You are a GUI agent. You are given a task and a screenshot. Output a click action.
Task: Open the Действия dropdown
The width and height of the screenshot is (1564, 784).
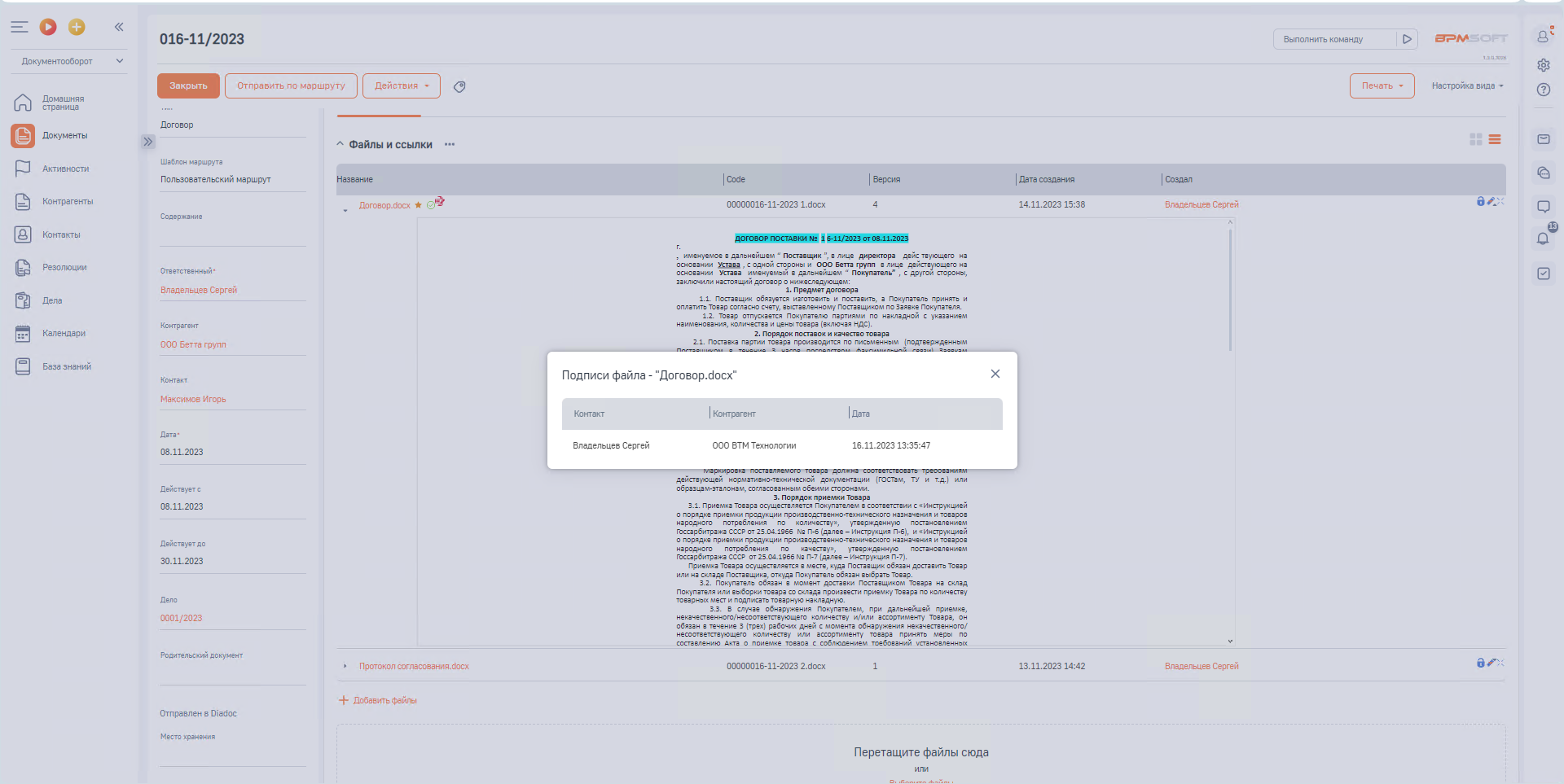click(401, 85)
